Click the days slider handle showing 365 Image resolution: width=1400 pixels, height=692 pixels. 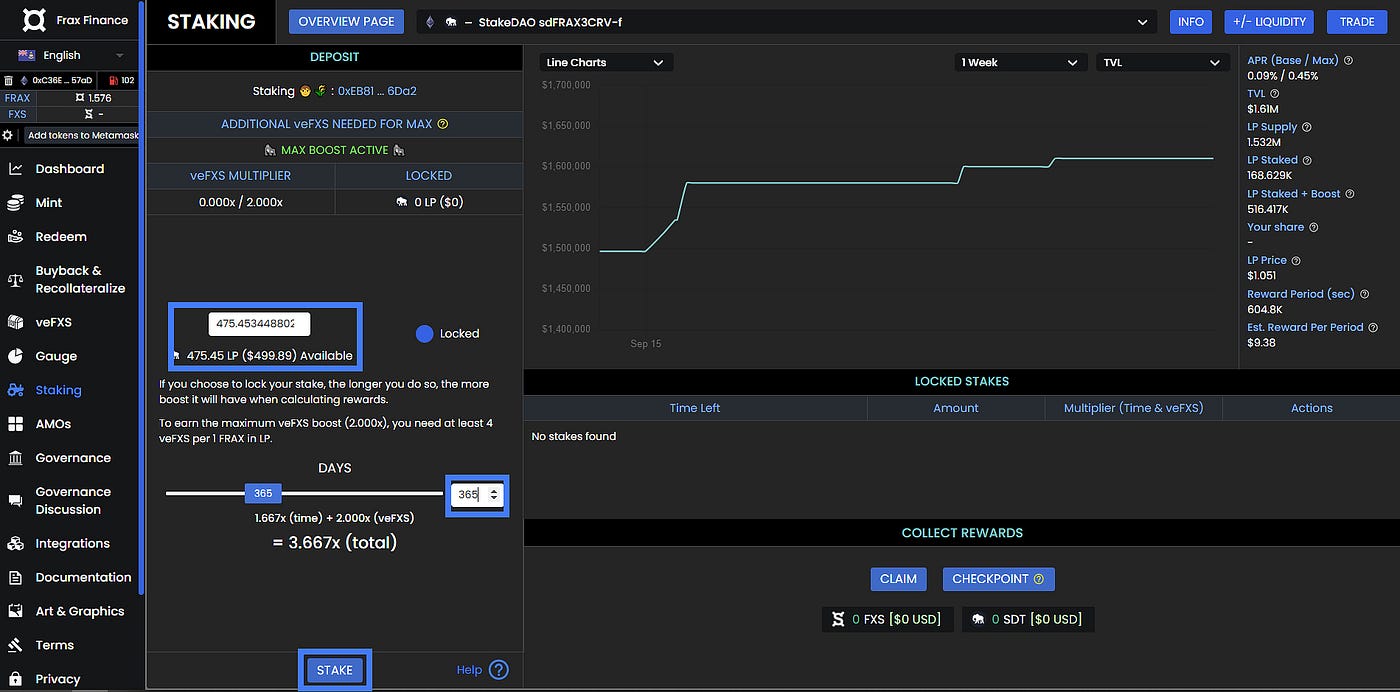click(x=263, y=493)
